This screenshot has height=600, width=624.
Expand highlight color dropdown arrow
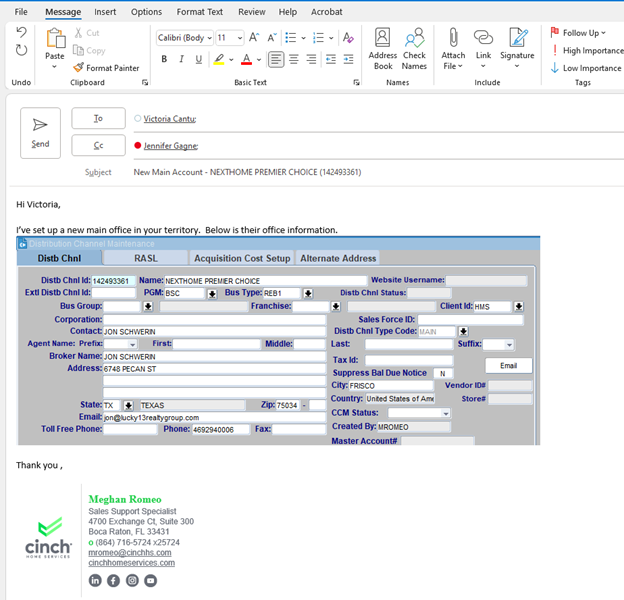(231, 60)
